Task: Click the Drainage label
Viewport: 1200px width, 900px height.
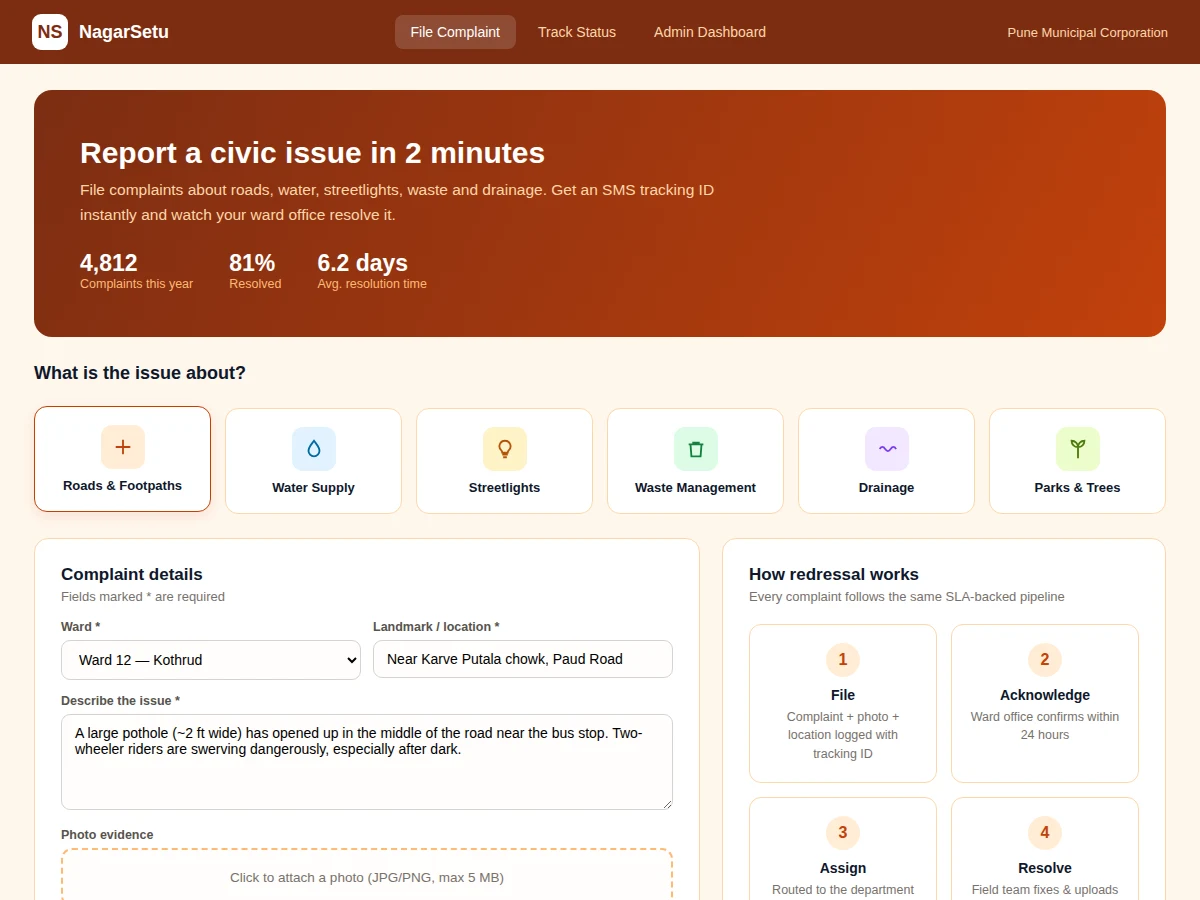Action: click(887, 488)
